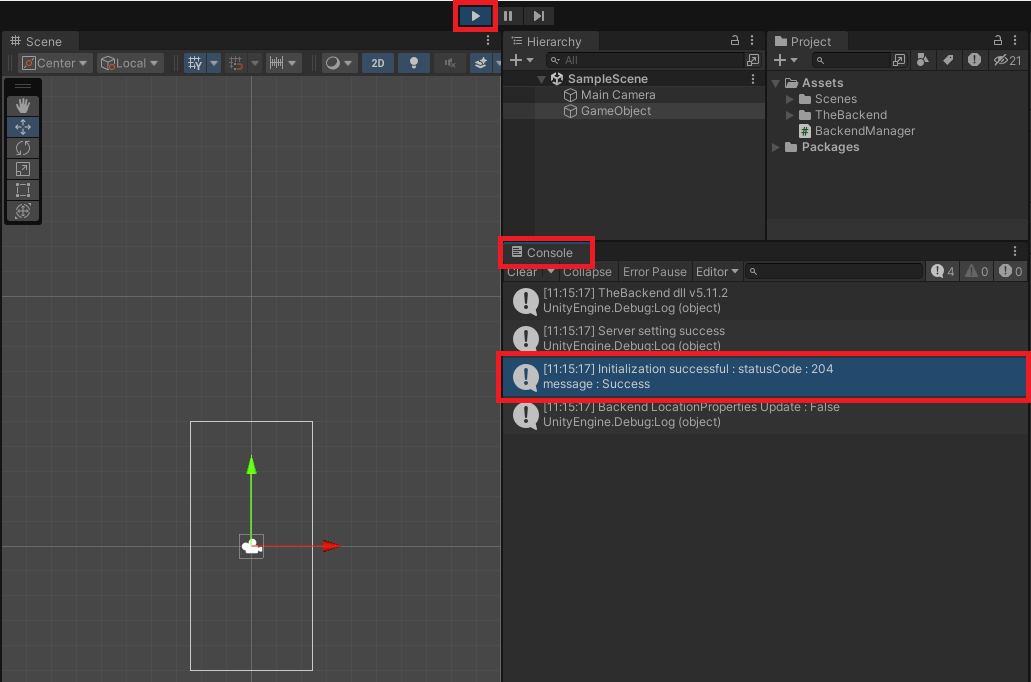1031x682 pixels.
Task: Expand the TheBackend folder arrow
Action: 790,115
